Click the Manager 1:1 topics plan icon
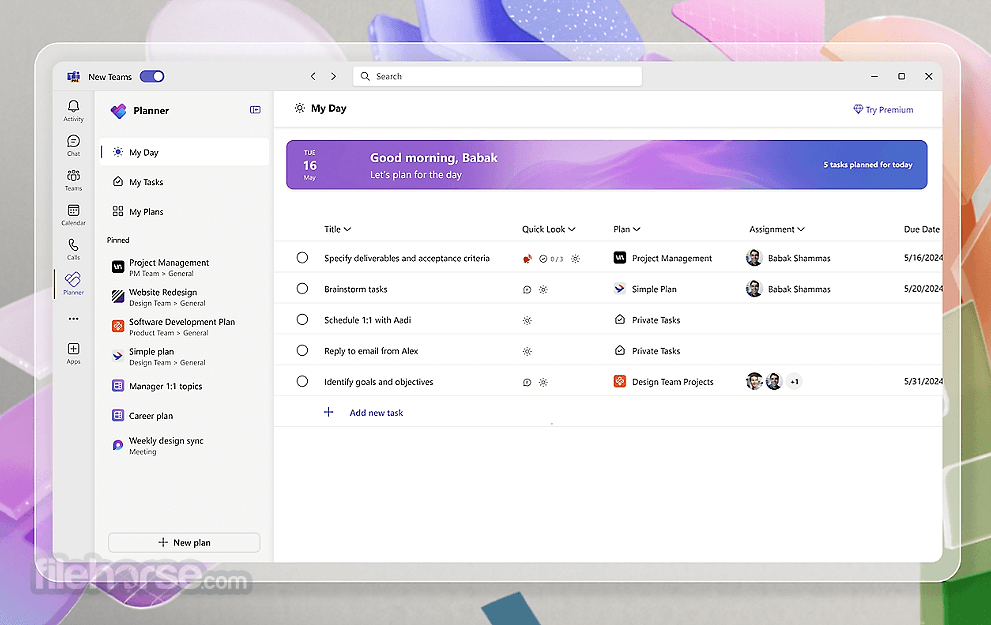This screenshot has height=625, width=991. [118, 385]
